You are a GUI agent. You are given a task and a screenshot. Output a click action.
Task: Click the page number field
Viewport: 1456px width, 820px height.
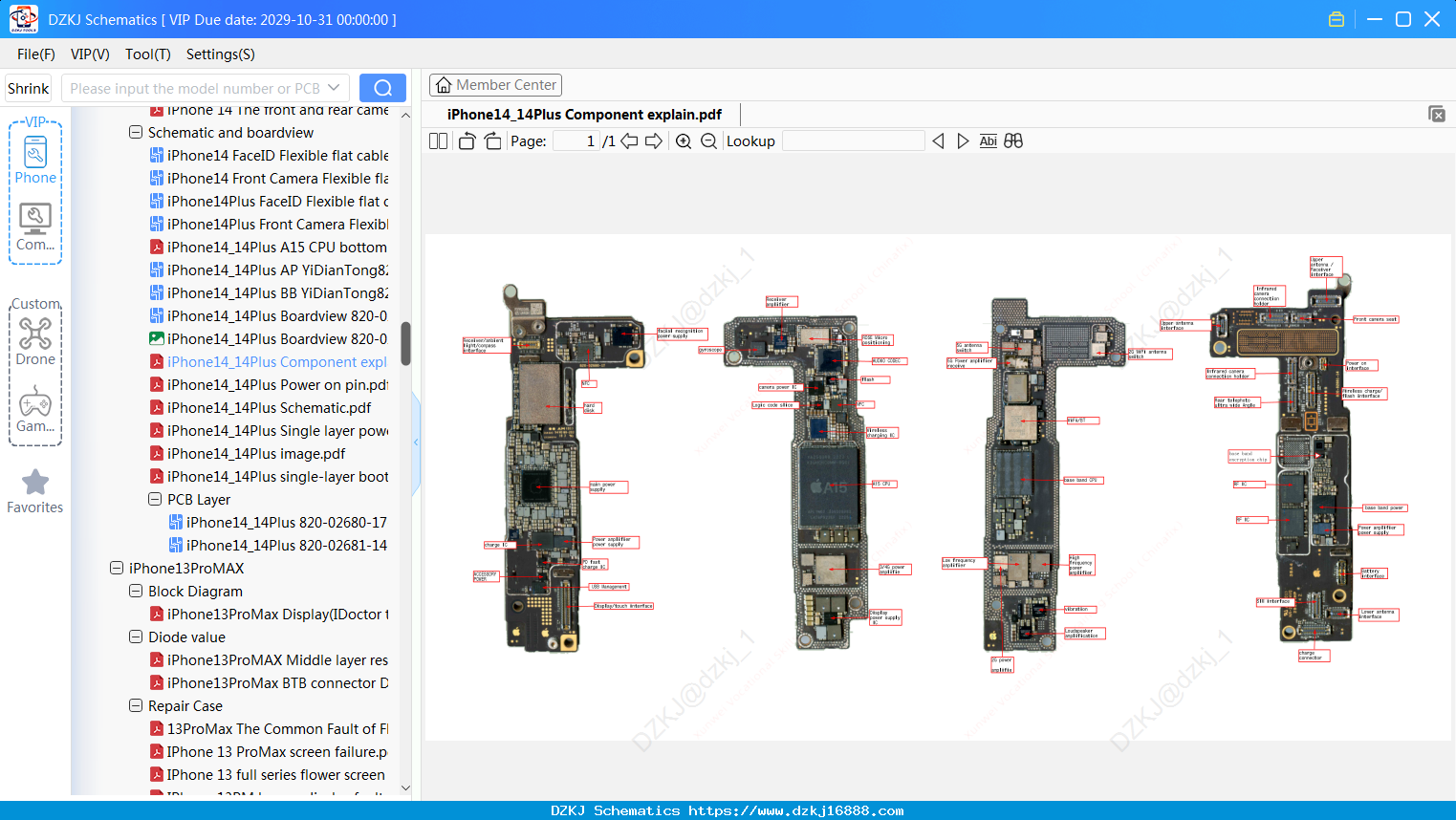tap(576, 141)
